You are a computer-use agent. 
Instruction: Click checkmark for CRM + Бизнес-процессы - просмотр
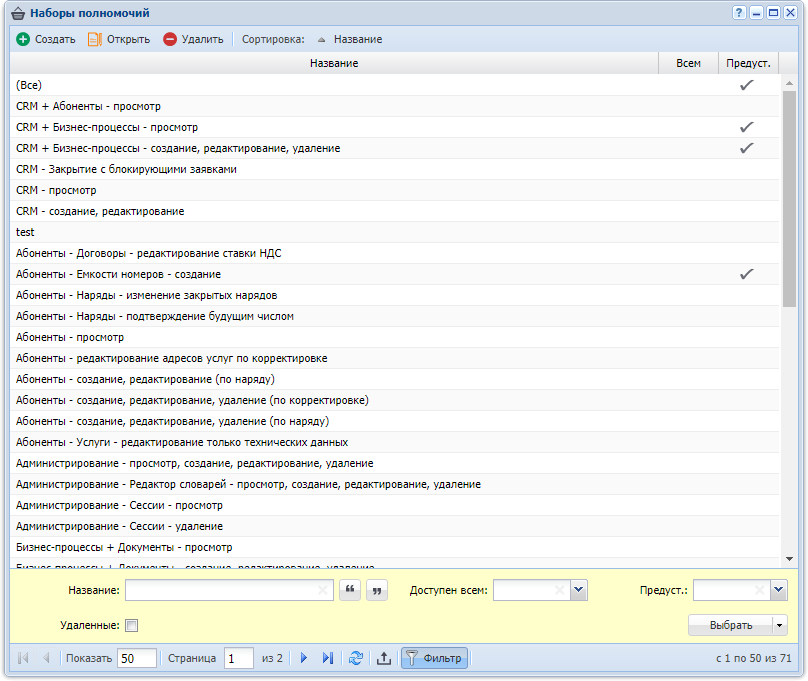pyautogui.click(x=747, y=127)
